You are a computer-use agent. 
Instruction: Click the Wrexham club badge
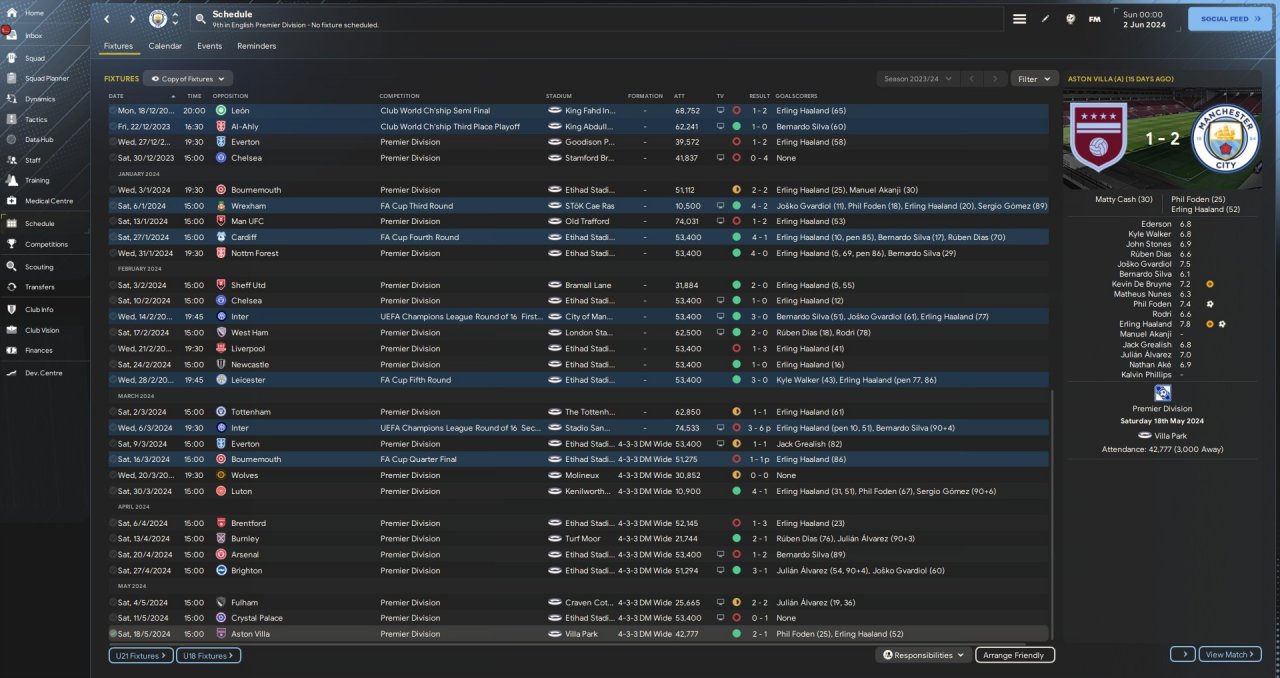(221, 206)
